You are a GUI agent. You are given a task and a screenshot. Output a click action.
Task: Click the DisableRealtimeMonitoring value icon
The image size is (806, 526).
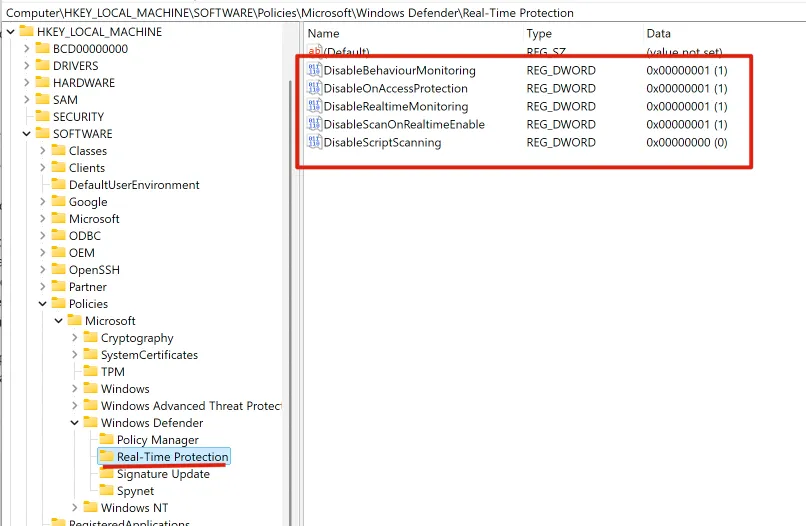[315, 107]
